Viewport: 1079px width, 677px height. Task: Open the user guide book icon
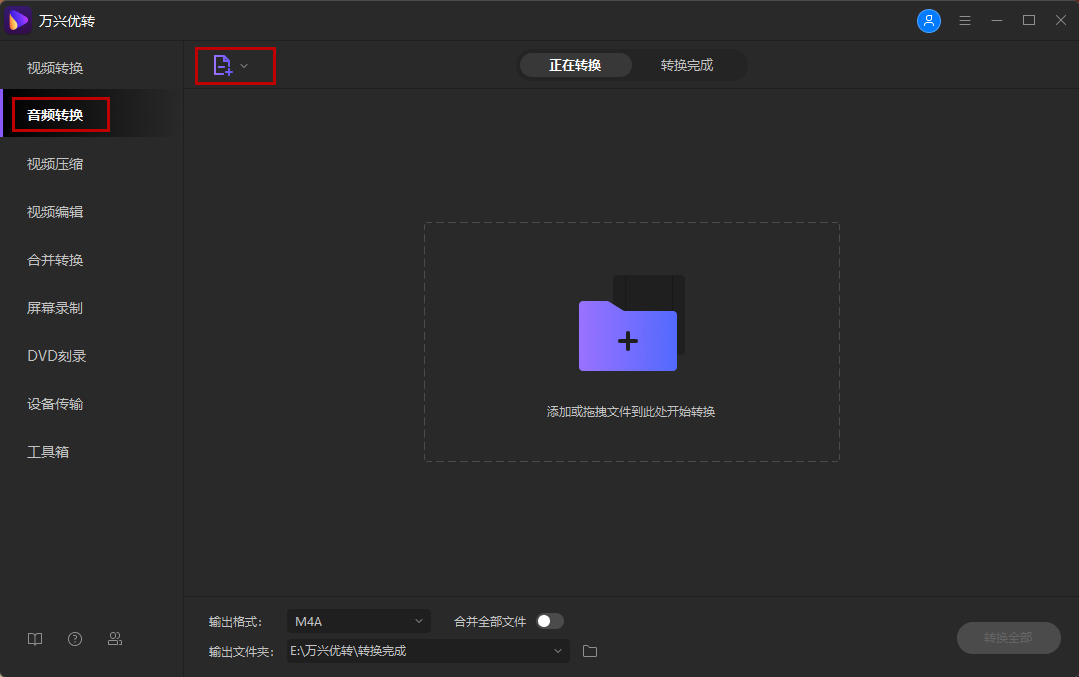click(x=34, y=638)
